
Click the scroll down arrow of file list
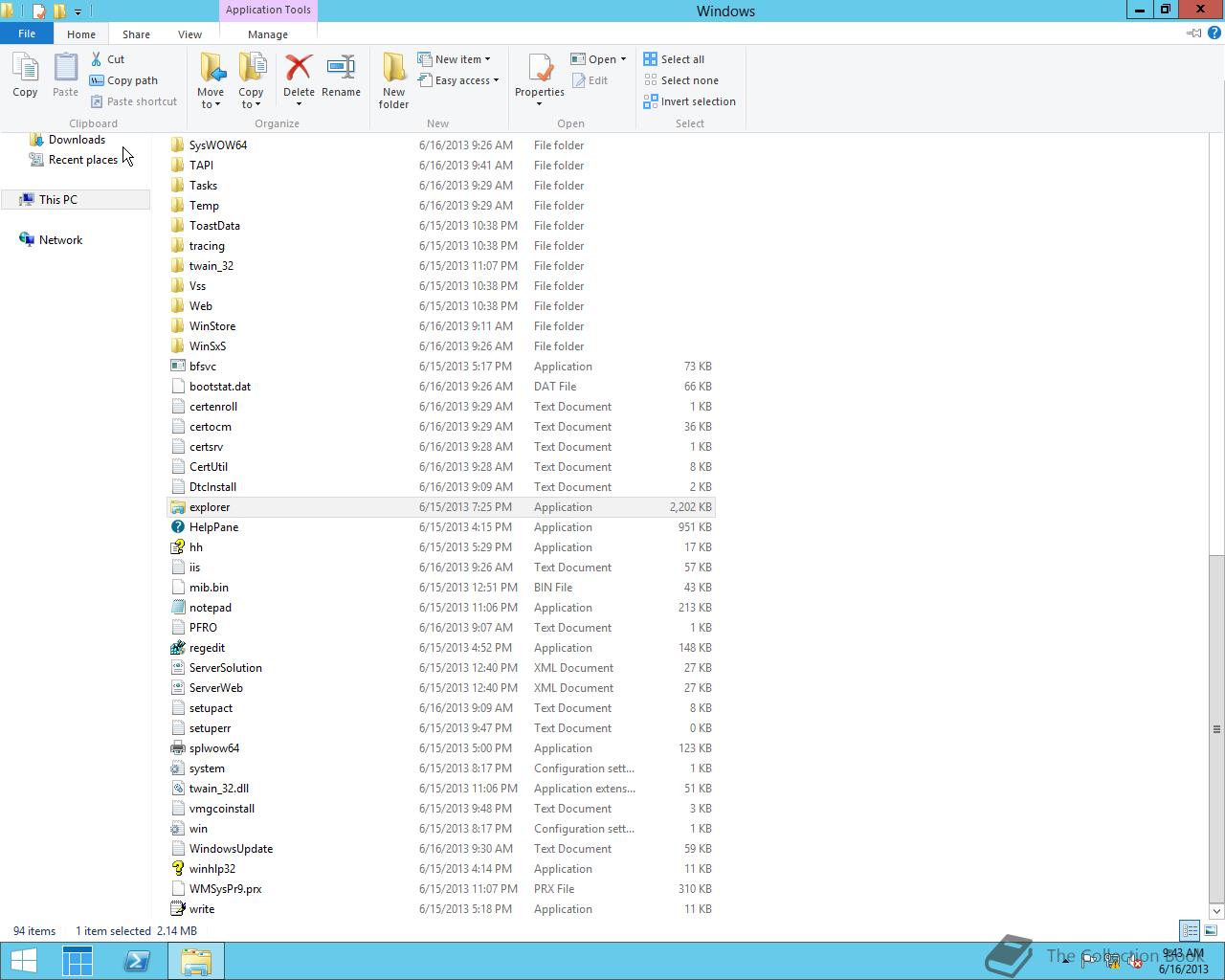pos(1216,910)
